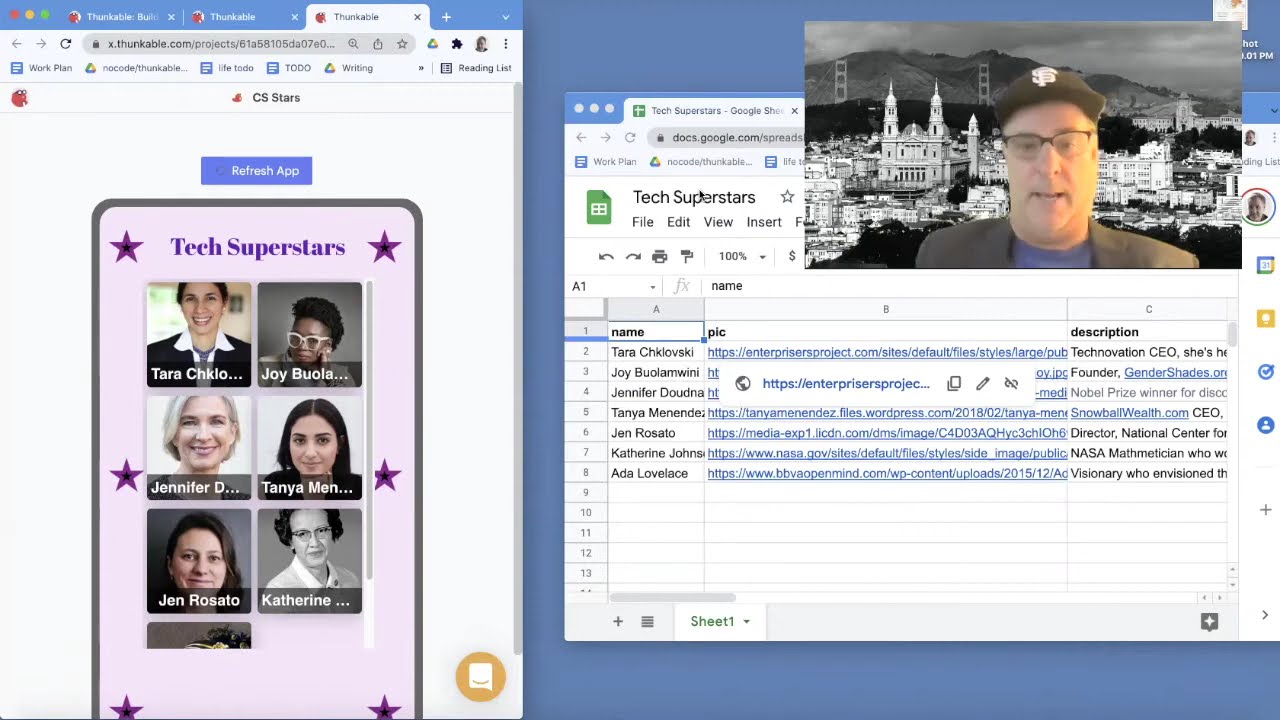
Task: Open the SnowballWealth.com link
Action: [x=1130, y=413]
